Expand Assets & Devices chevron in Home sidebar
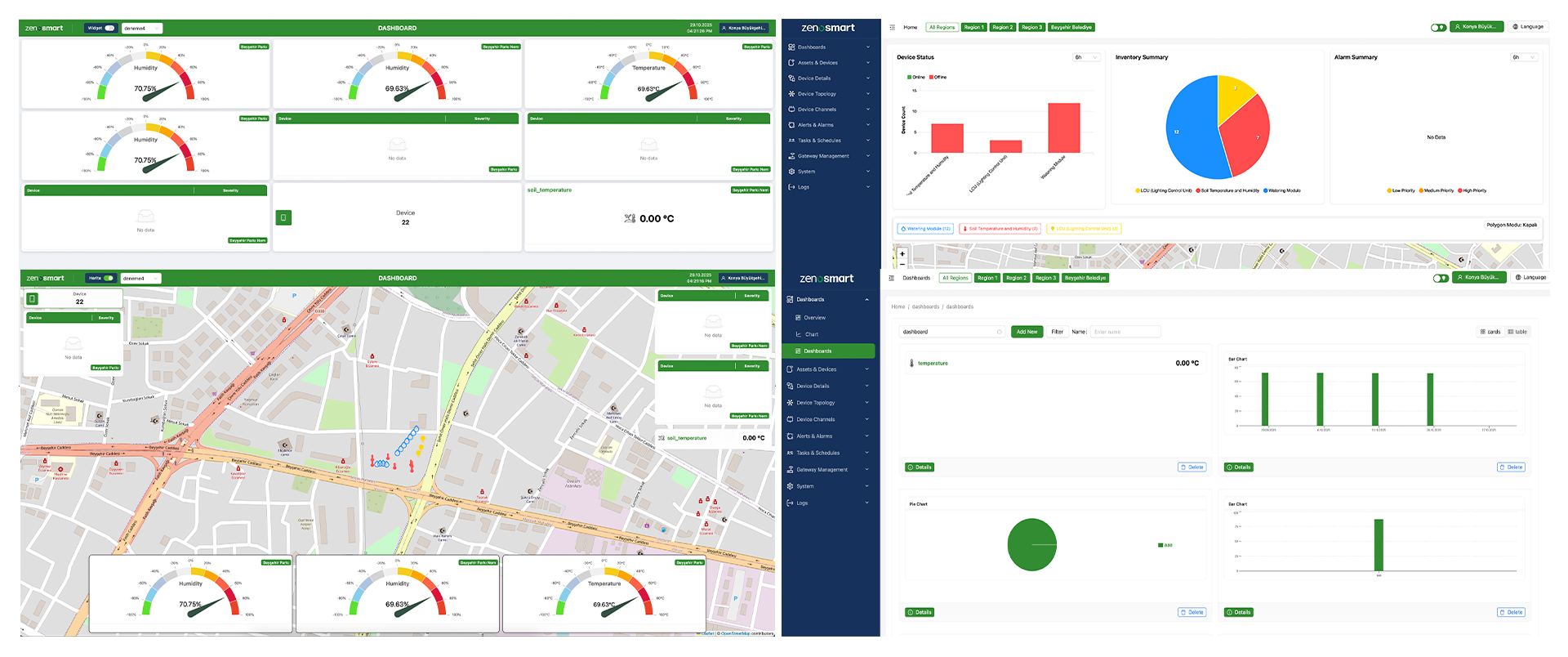This screenshot has width=1568, height=657. [x=867, y=63]
